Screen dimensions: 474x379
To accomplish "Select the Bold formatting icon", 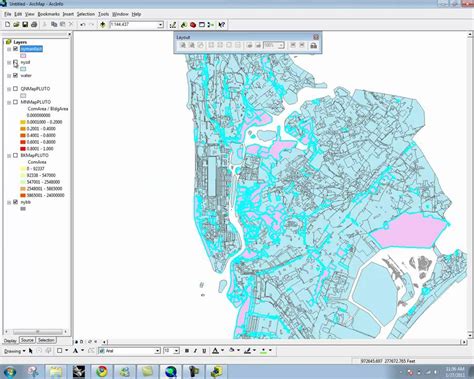I will coord(187,351).
